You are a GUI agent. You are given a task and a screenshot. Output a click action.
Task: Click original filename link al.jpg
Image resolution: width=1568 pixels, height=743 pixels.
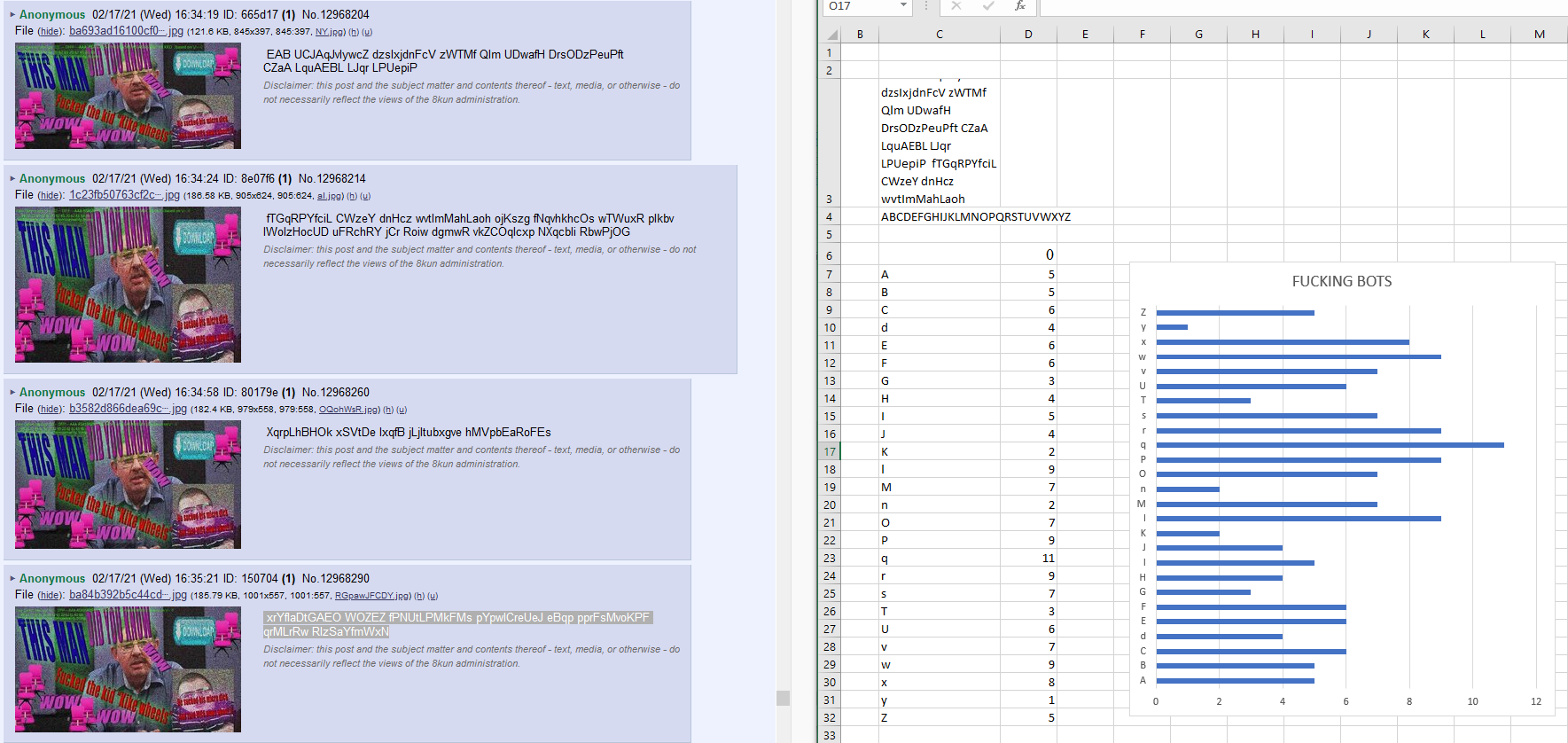tap(329, 196)
